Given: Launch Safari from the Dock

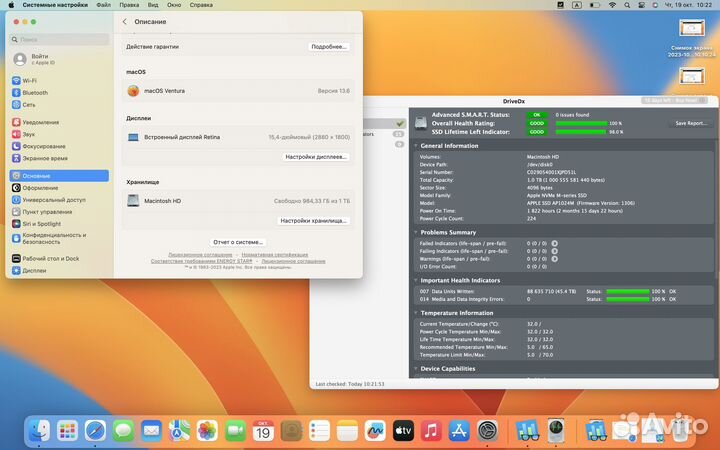Looking at the screenshot, I should point(96,431).
